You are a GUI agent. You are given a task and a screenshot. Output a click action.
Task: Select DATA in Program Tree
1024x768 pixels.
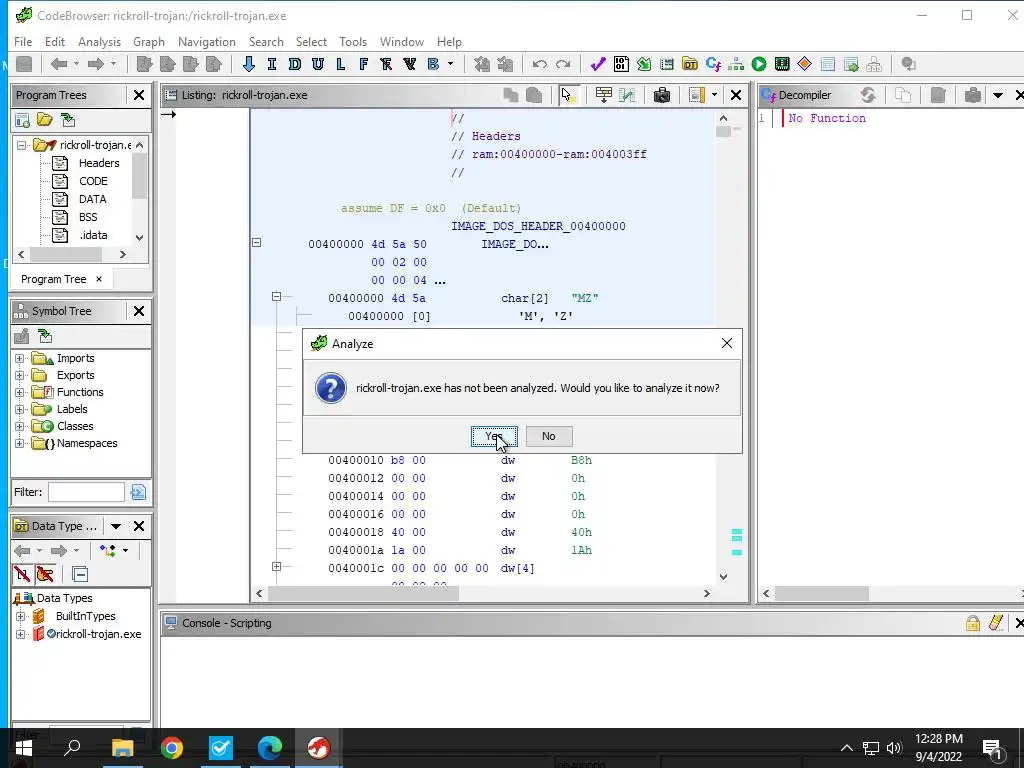click(93, 199)
